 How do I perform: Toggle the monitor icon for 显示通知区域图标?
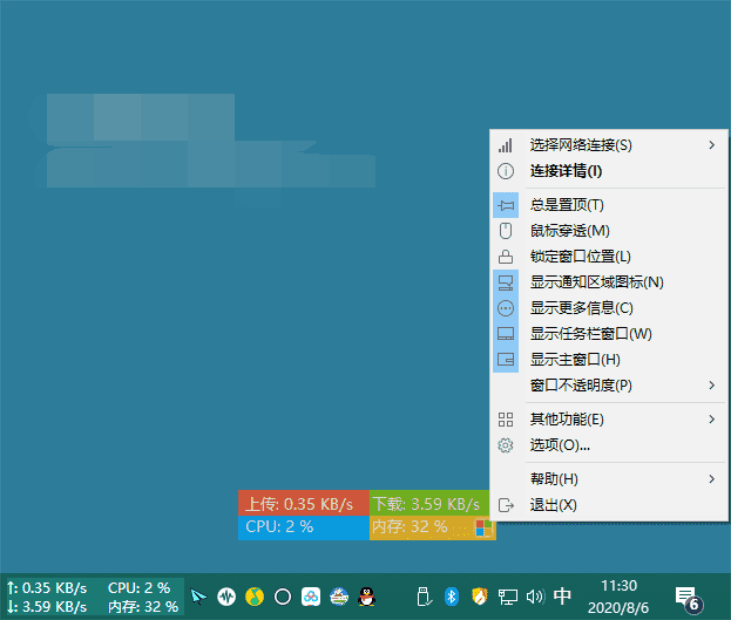coord(505,282)
